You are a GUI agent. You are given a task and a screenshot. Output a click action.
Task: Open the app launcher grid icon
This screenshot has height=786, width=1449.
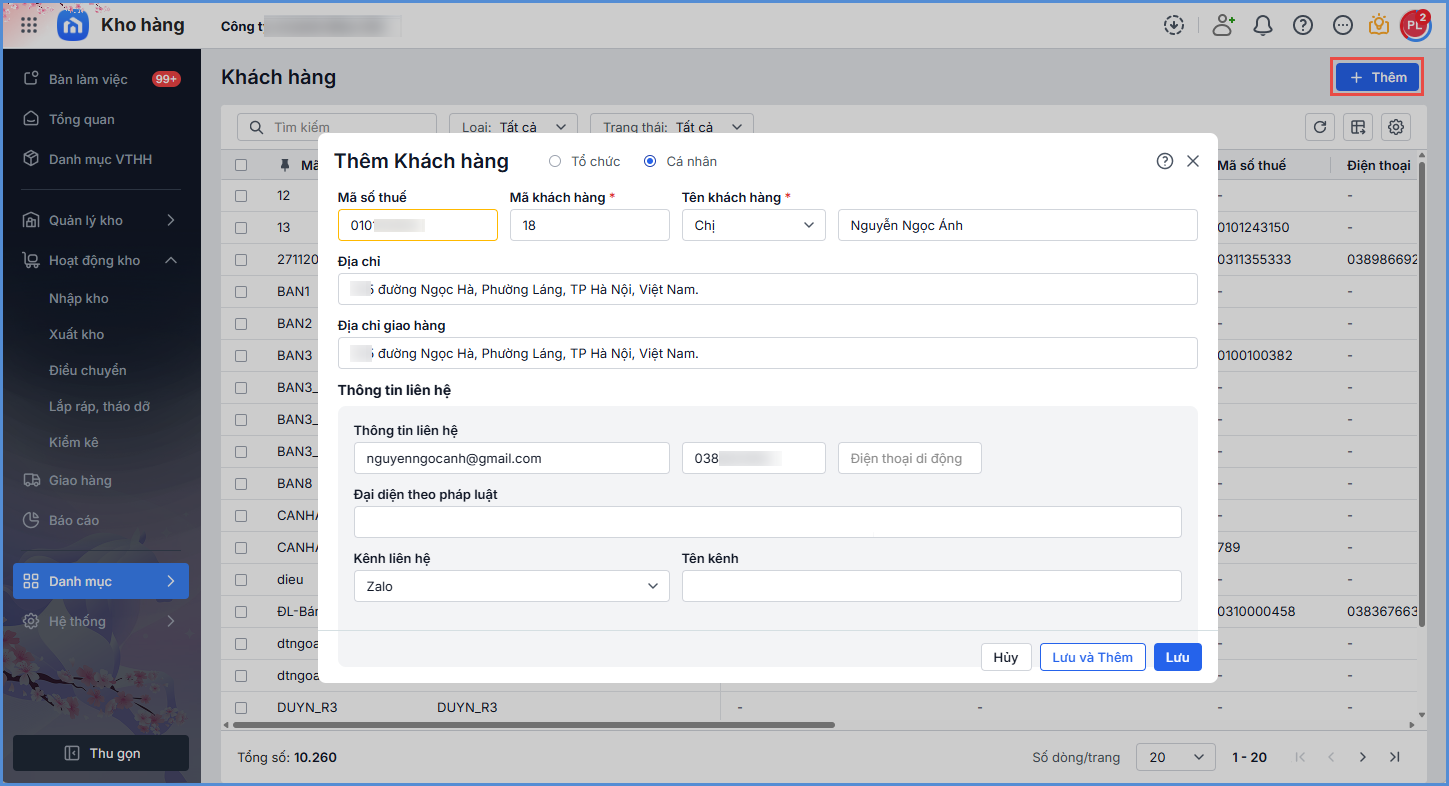tap(29, 25)
